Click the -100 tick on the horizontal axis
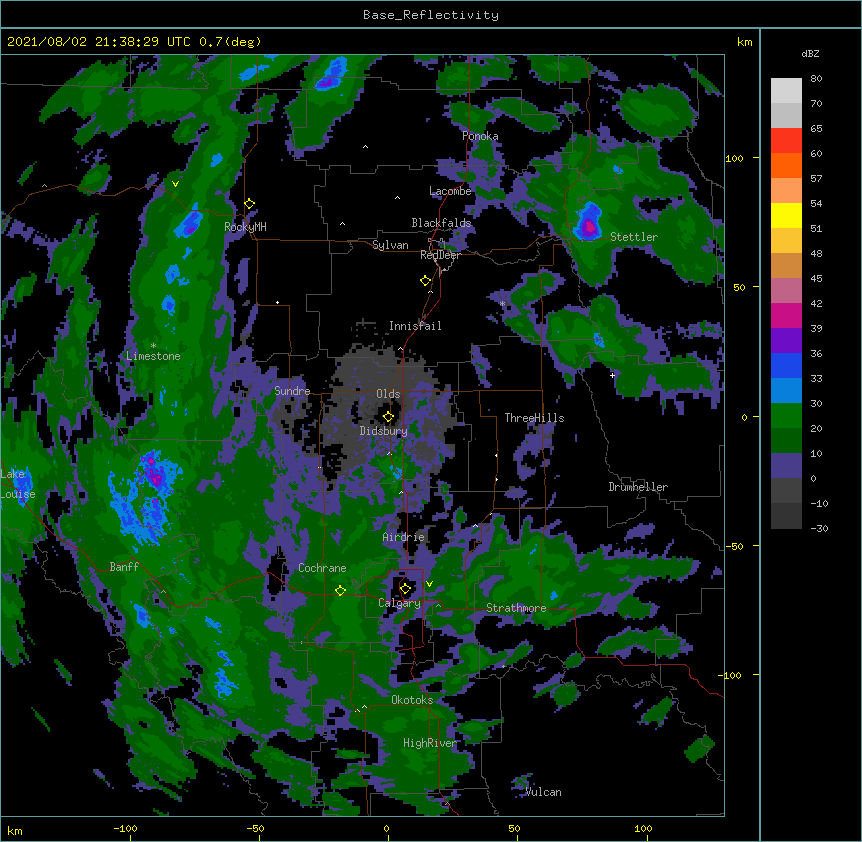Image resolution: width=862 pixels, height=842 pixels. tap(125, 828)
